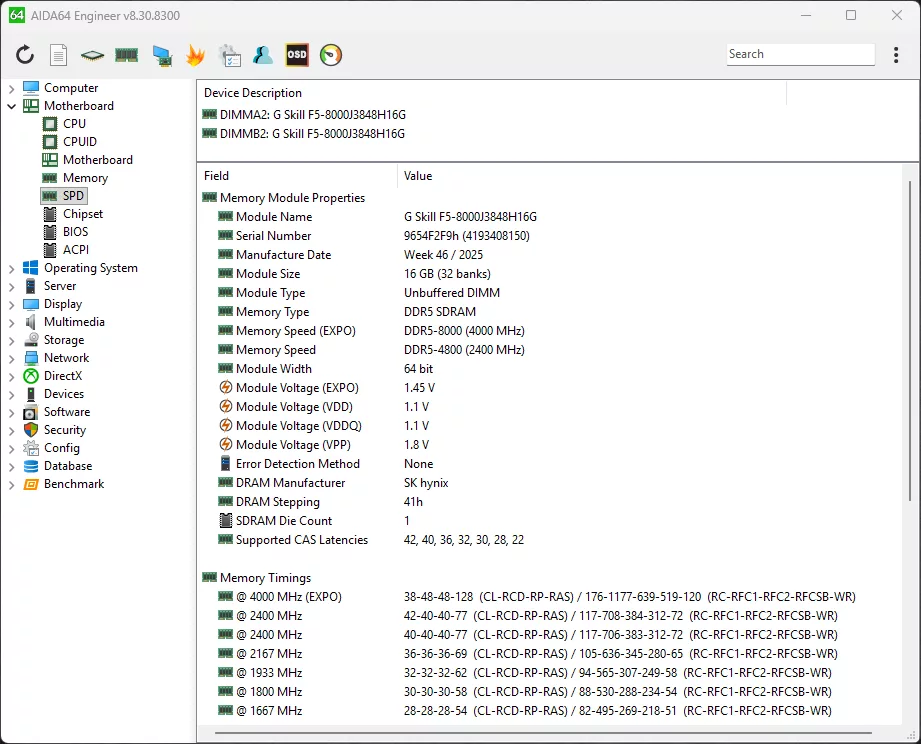Viewport: 921px width, 744px height.
Task: Select the Database stack icon
Action: (x=31, y=466)
